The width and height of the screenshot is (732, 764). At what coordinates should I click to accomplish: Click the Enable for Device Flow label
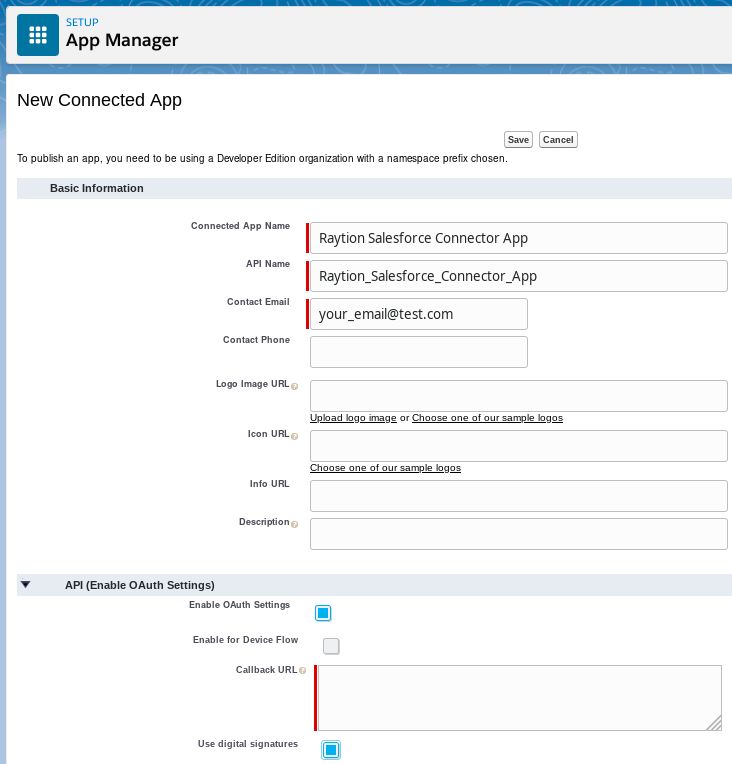(x=246, y=640)
